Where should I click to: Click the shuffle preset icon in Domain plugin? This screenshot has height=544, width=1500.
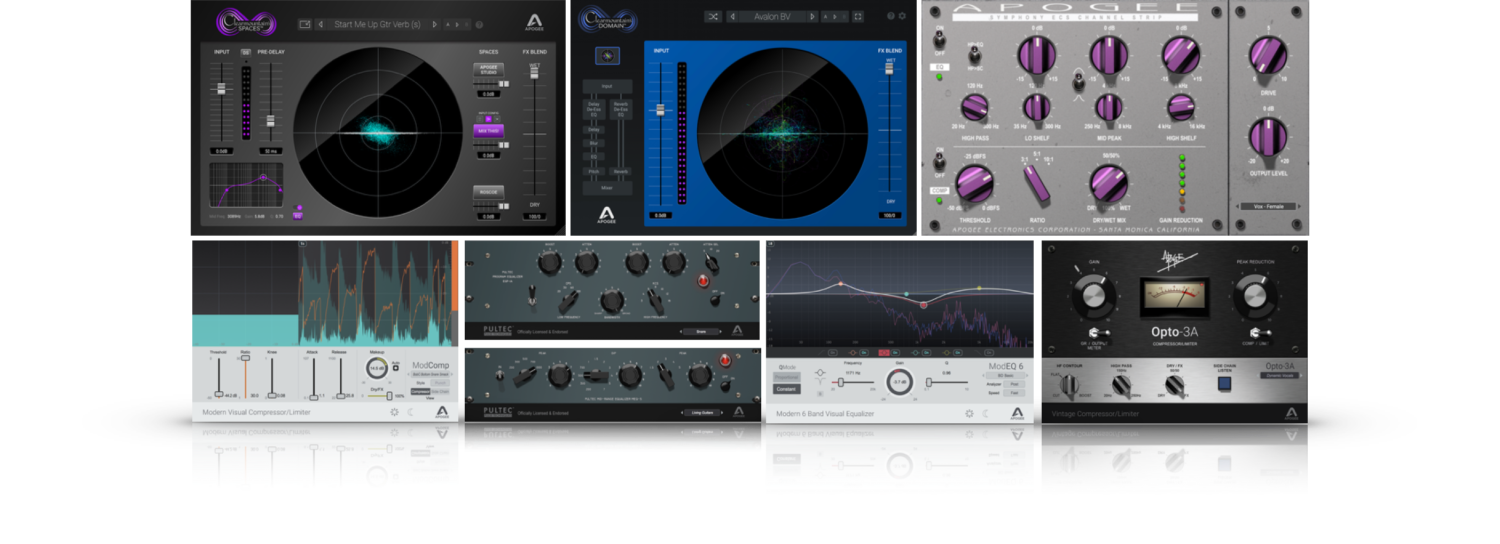coord(712,16)
